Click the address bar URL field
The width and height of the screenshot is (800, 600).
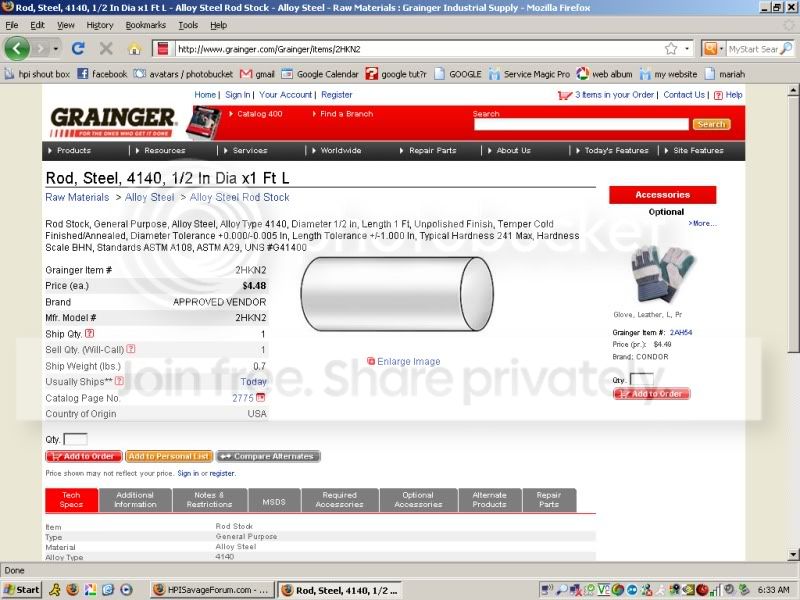(x=418, y=49)
